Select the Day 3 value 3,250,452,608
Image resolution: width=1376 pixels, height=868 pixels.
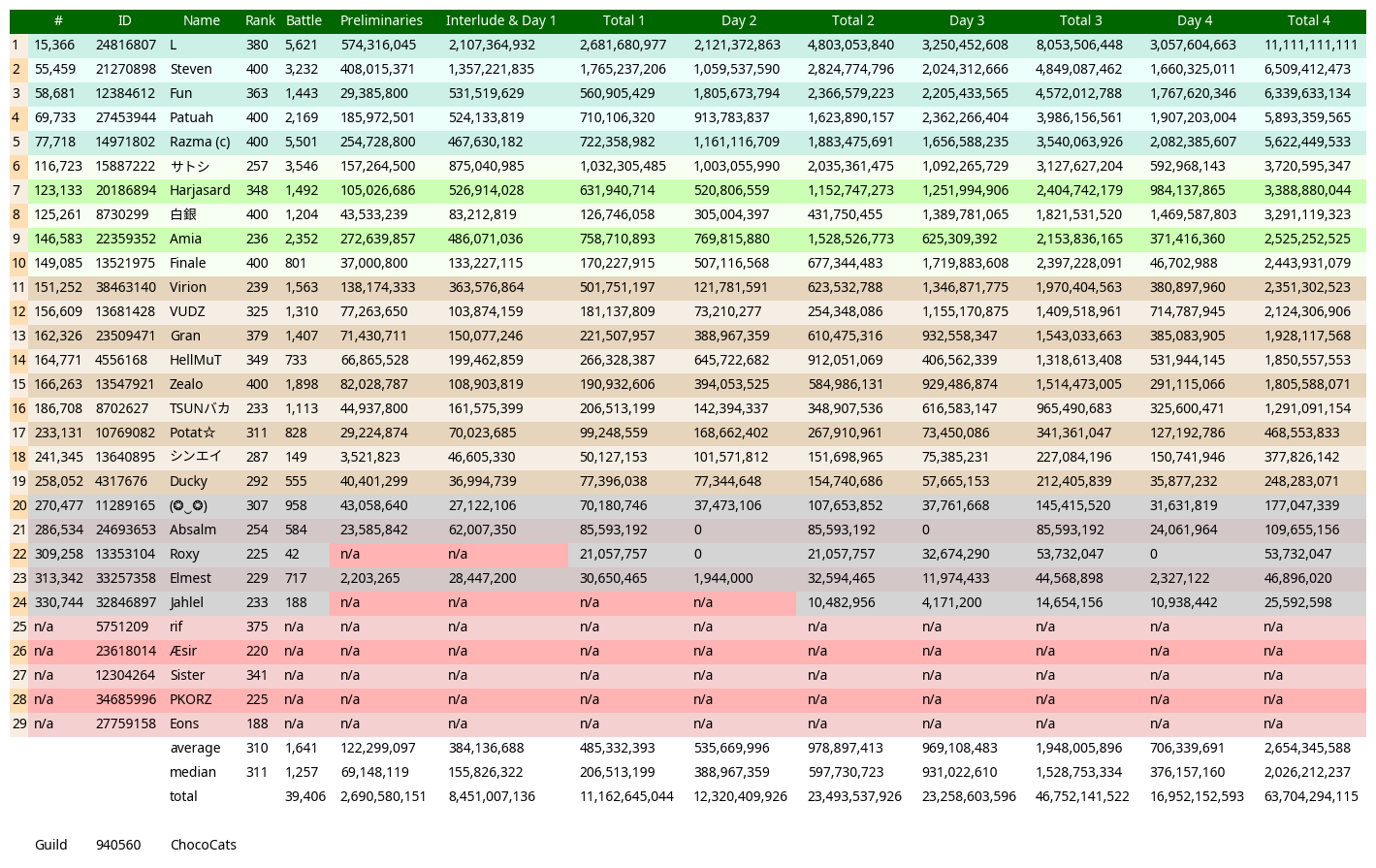tap(965, 45)
